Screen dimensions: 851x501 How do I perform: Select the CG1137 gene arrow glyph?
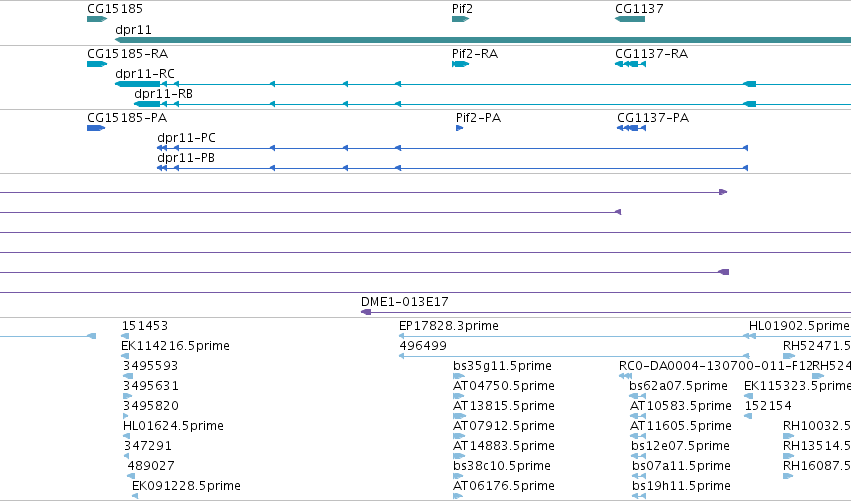pos(630,19)
